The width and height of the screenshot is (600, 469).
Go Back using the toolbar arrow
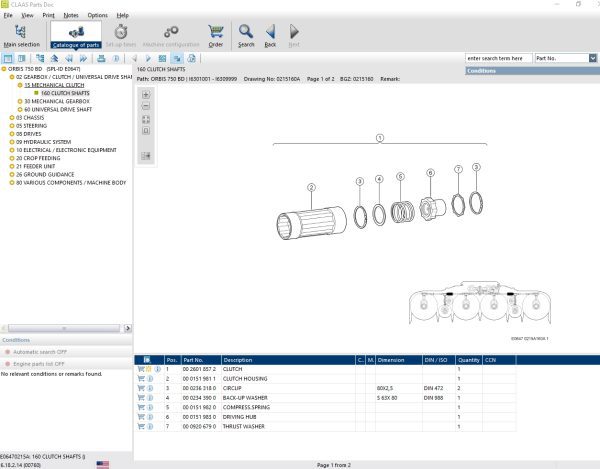[x=270, y=33]
